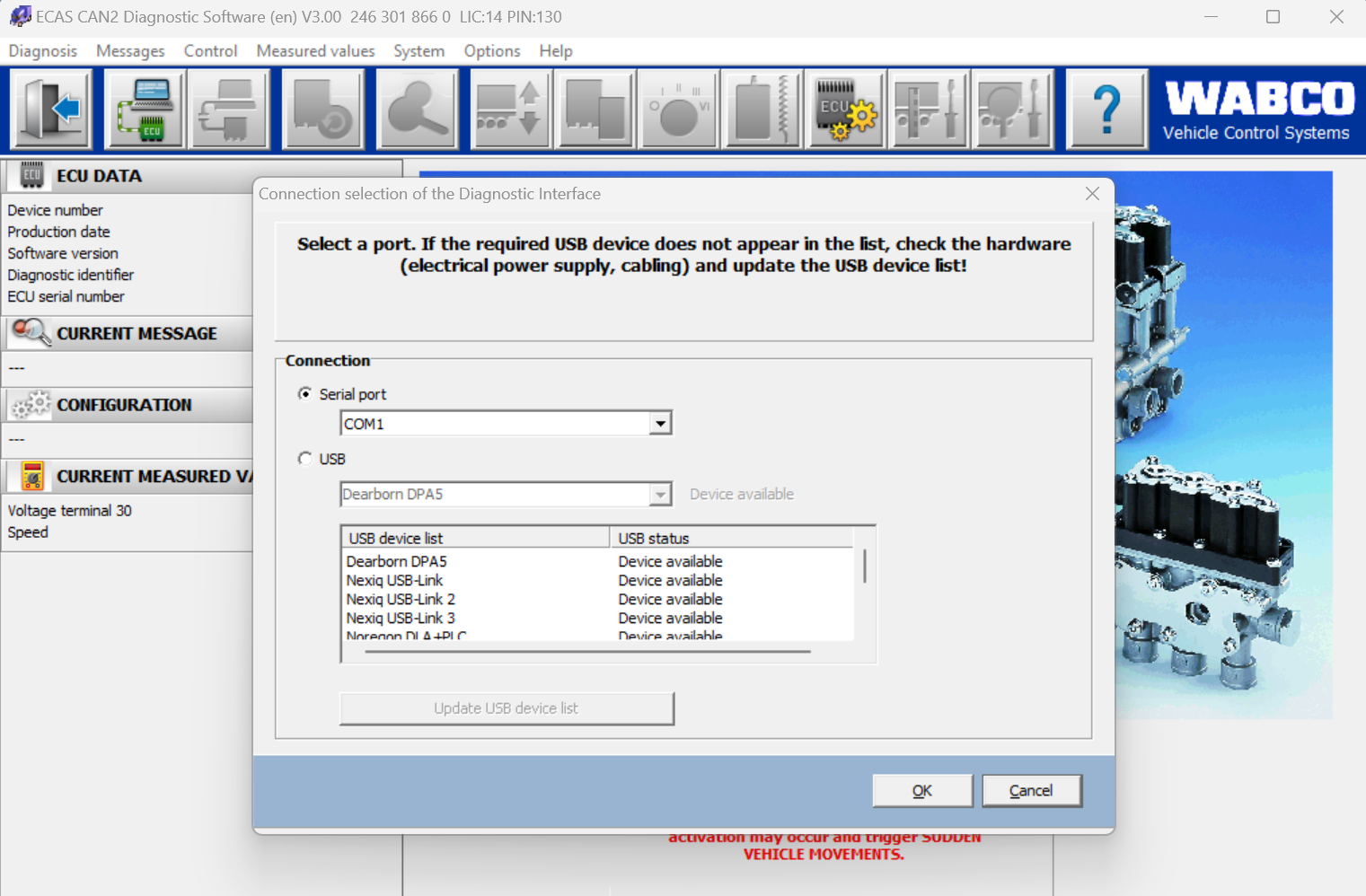Select Nexiq USB-Link 3 in device list
Image resolution: width=1366 pixels, height=896 pixels.
click(x=401, y=618)
